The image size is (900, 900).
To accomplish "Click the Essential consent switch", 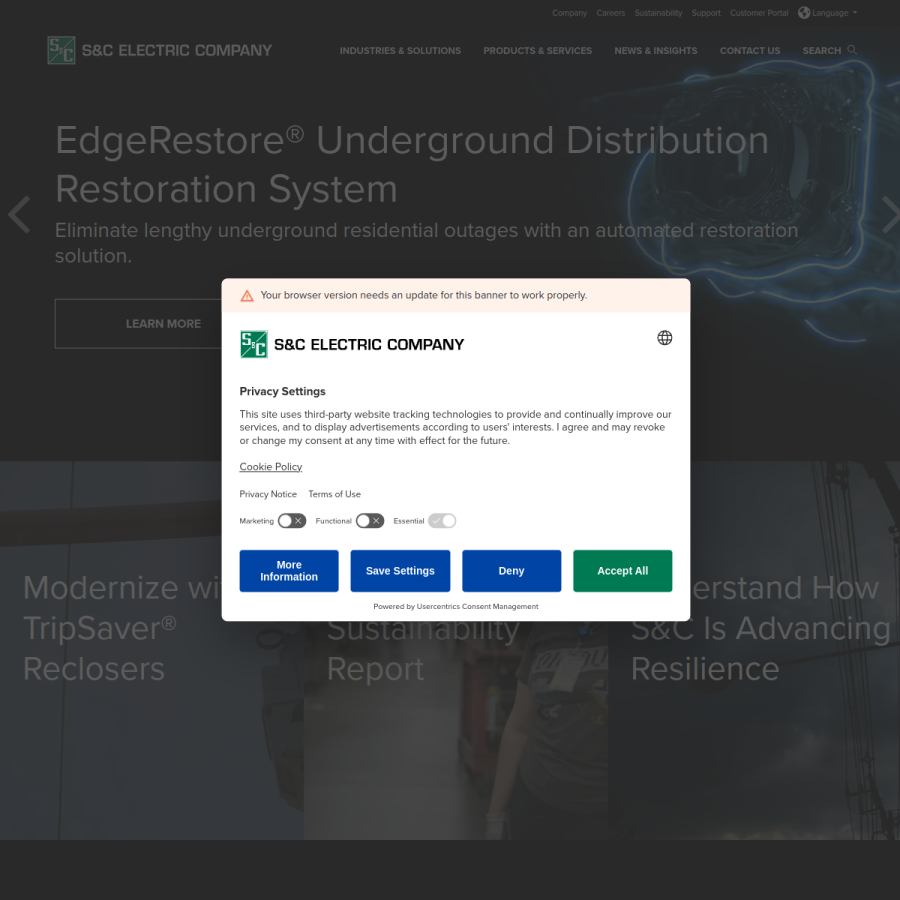I will coord(442,521).
